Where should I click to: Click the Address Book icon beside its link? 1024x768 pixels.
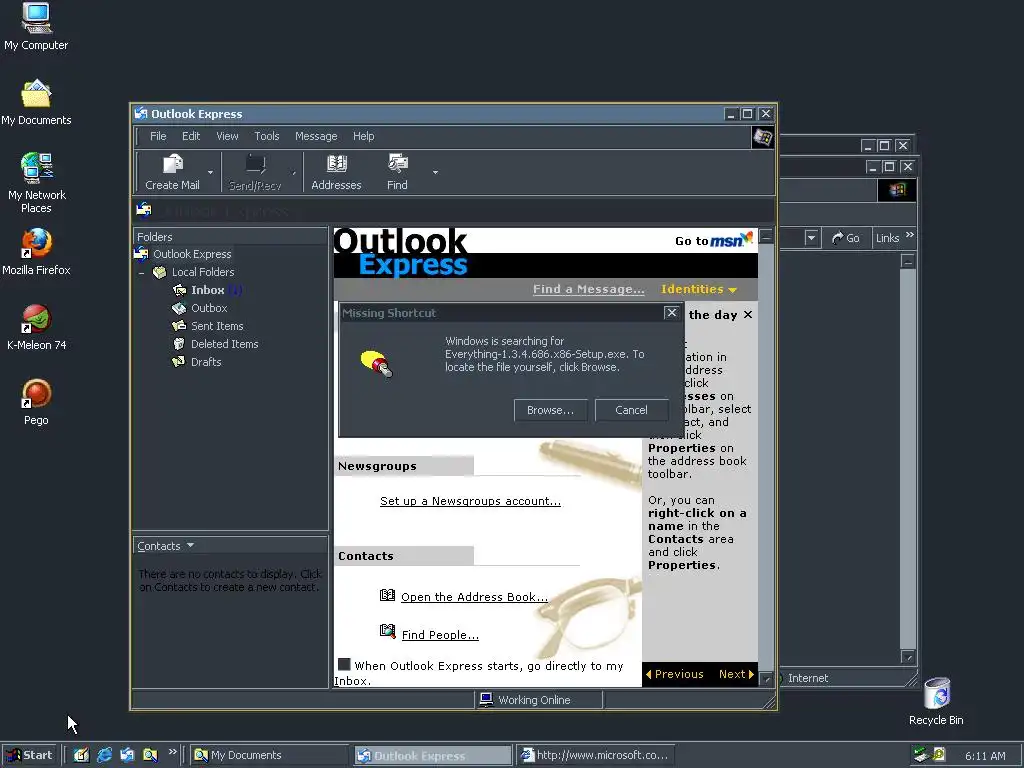point(387,595)
